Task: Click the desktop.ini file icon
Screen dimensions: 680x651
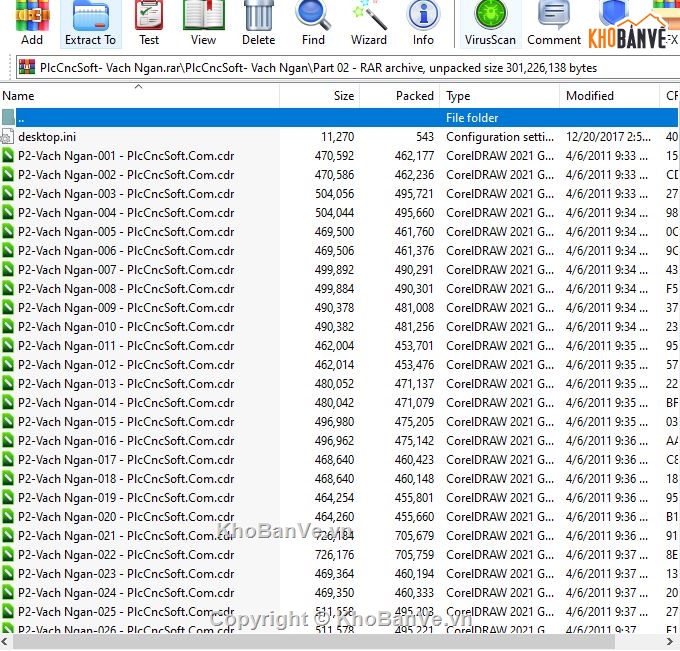Action: click(7, 137)
